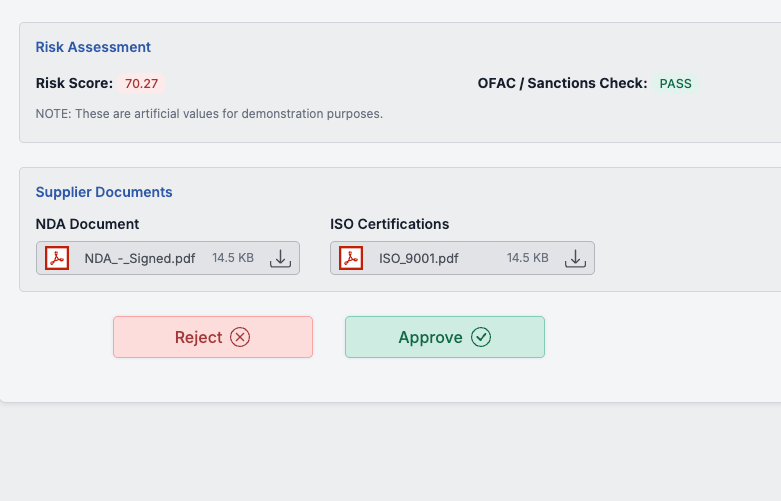Click the PASS sanctions check badge
Viewport: 781px width, 501px height.
tap(675, 83)
